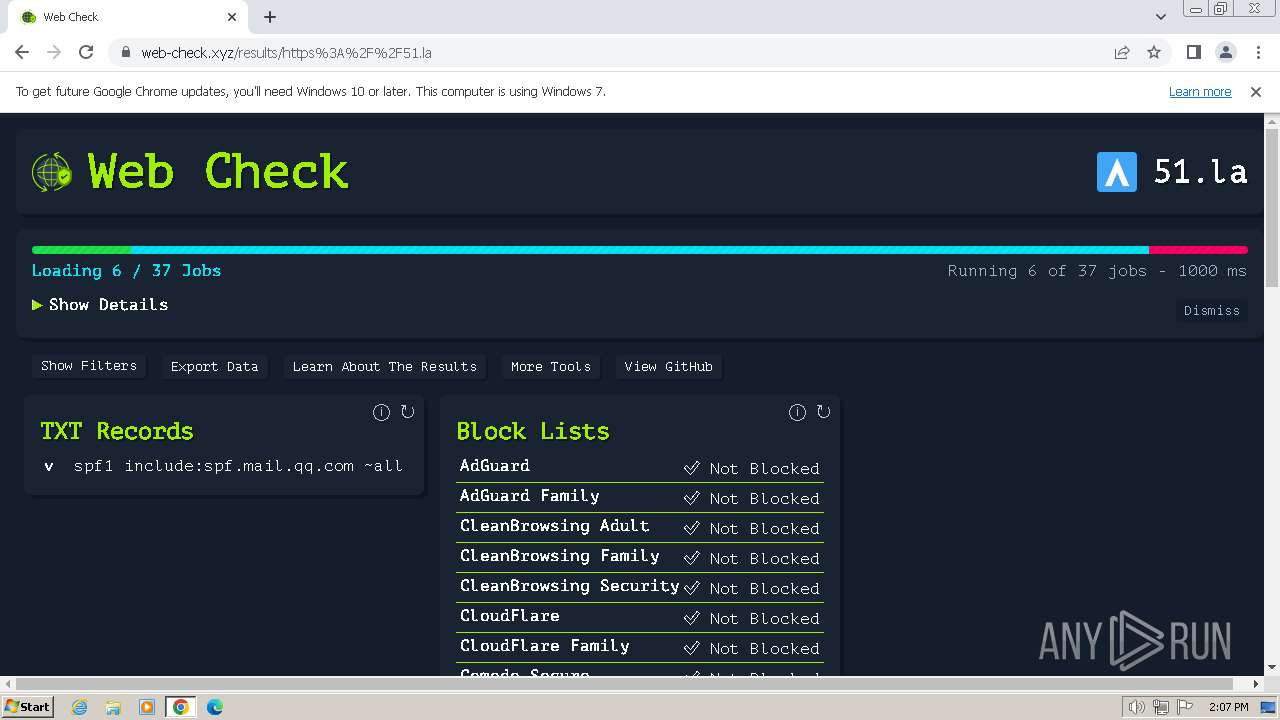
Task: Select the AdGuard block list row
Action: (x=640, y=467)
